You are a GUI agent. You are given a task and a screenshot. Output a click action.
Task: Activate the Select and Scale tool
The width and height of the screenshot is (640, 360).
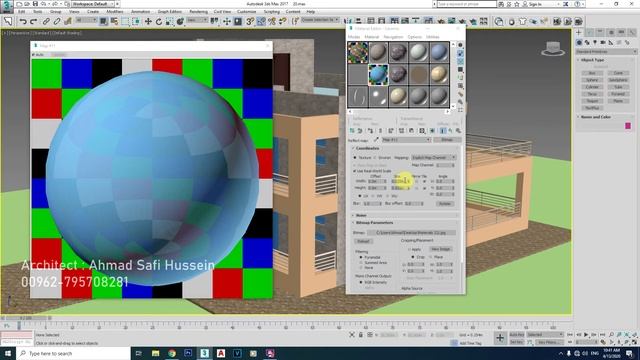coord(169,21)
